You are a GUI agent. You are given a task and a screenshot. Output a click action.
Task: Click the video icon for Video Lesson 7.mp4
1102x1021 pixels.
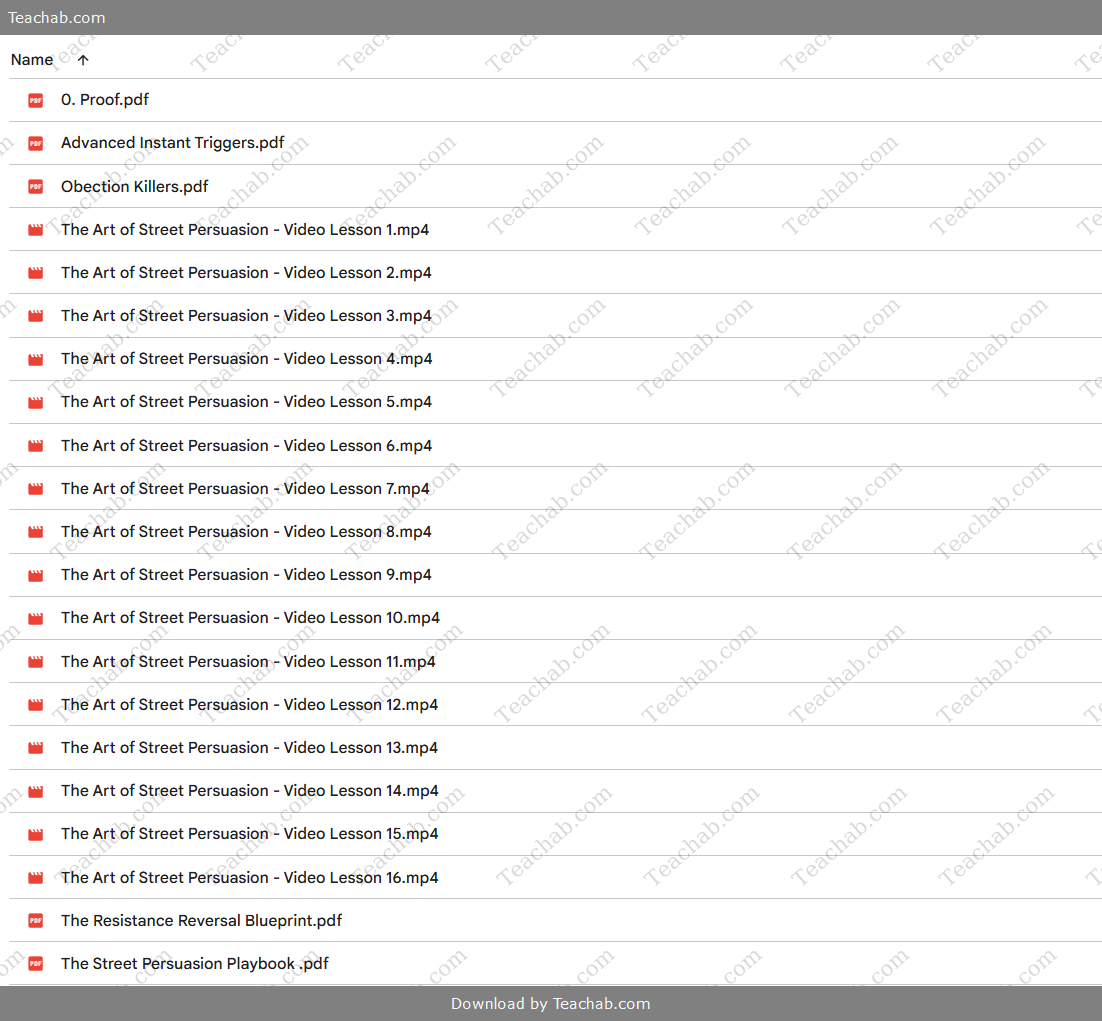(x=36, y=489)
